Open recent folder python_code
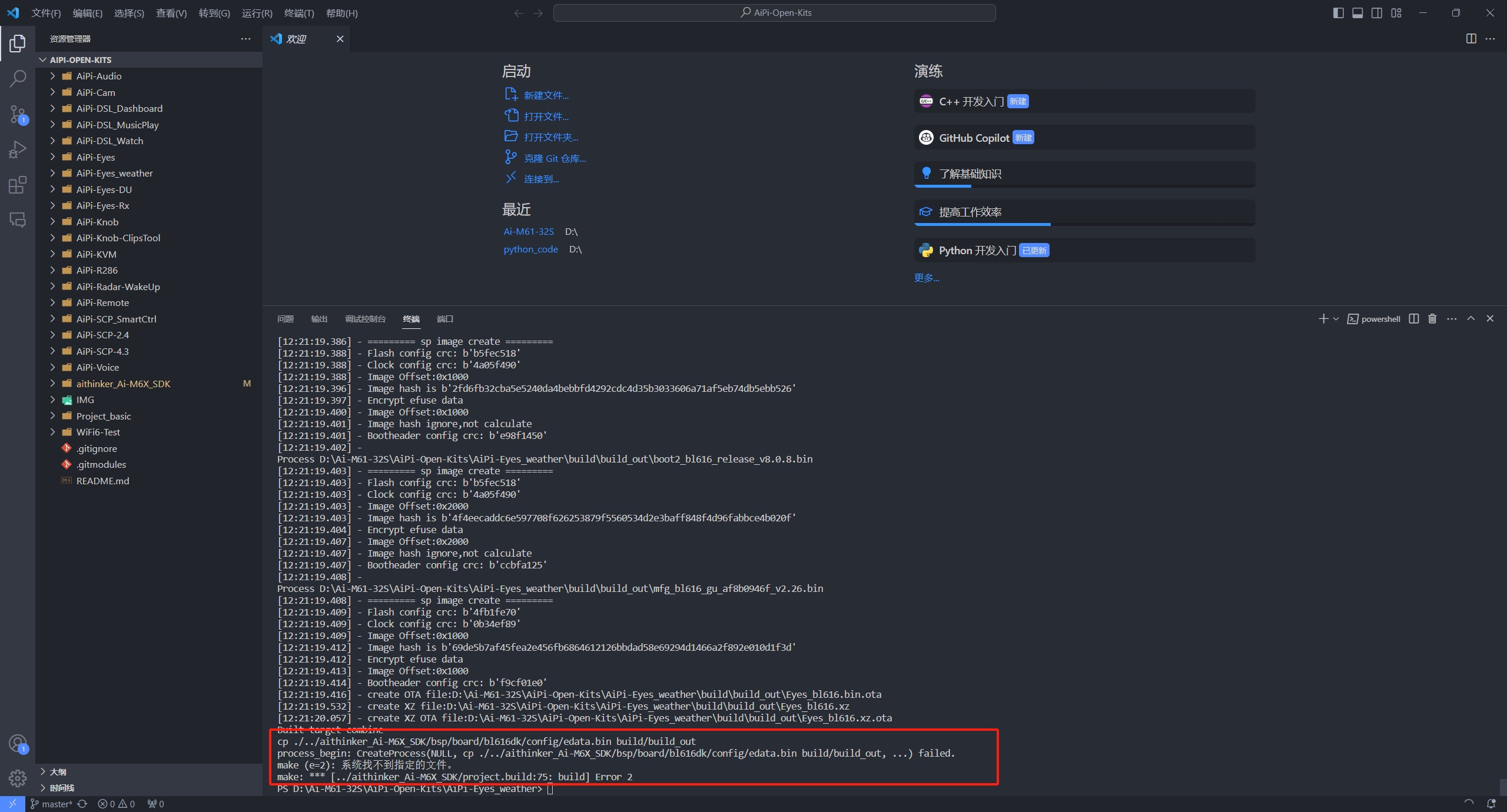 pos(530,249)
